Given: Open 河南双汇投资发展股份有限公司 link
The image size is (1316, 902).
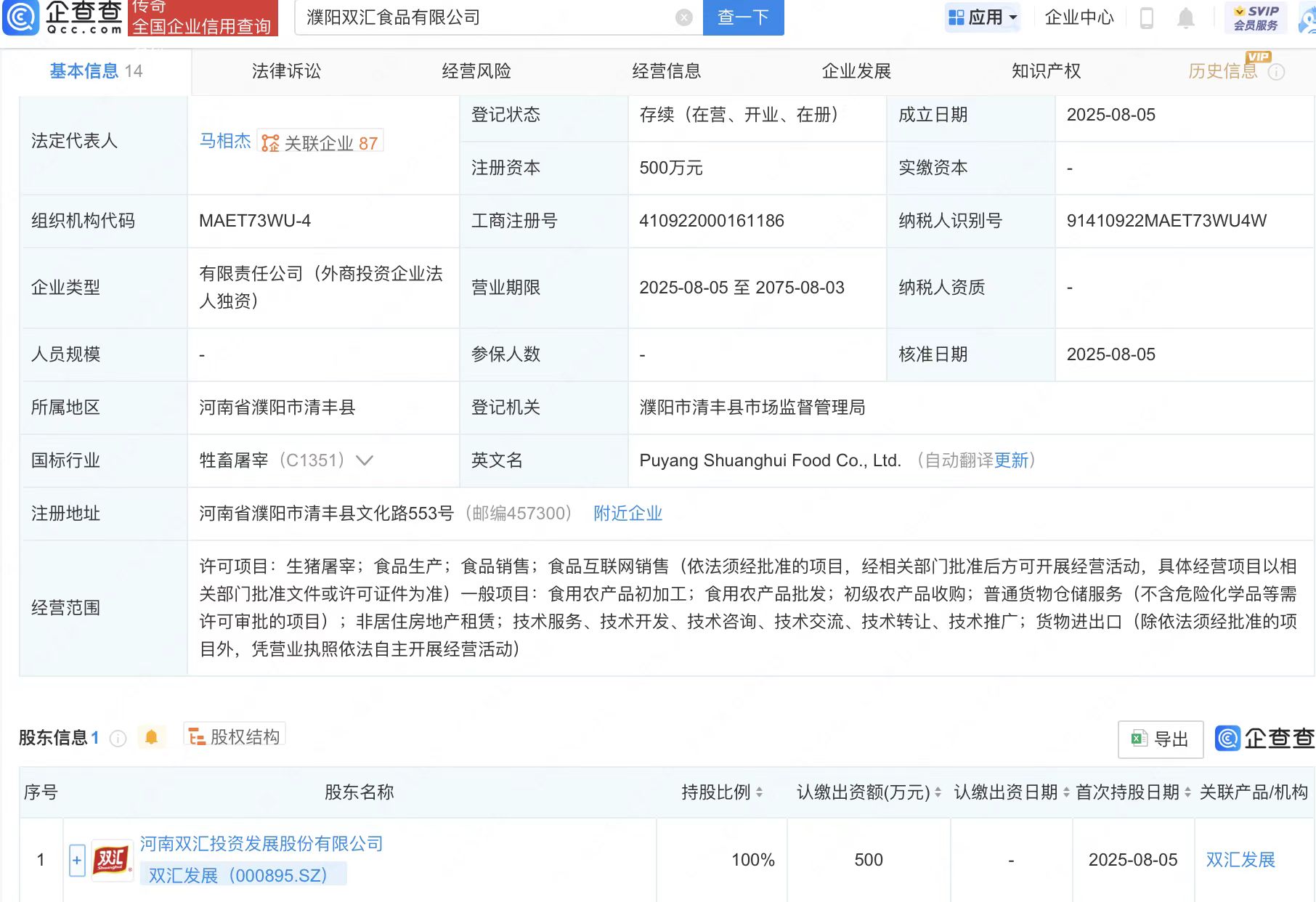Looking at the screenshot, I should [261, 844].
